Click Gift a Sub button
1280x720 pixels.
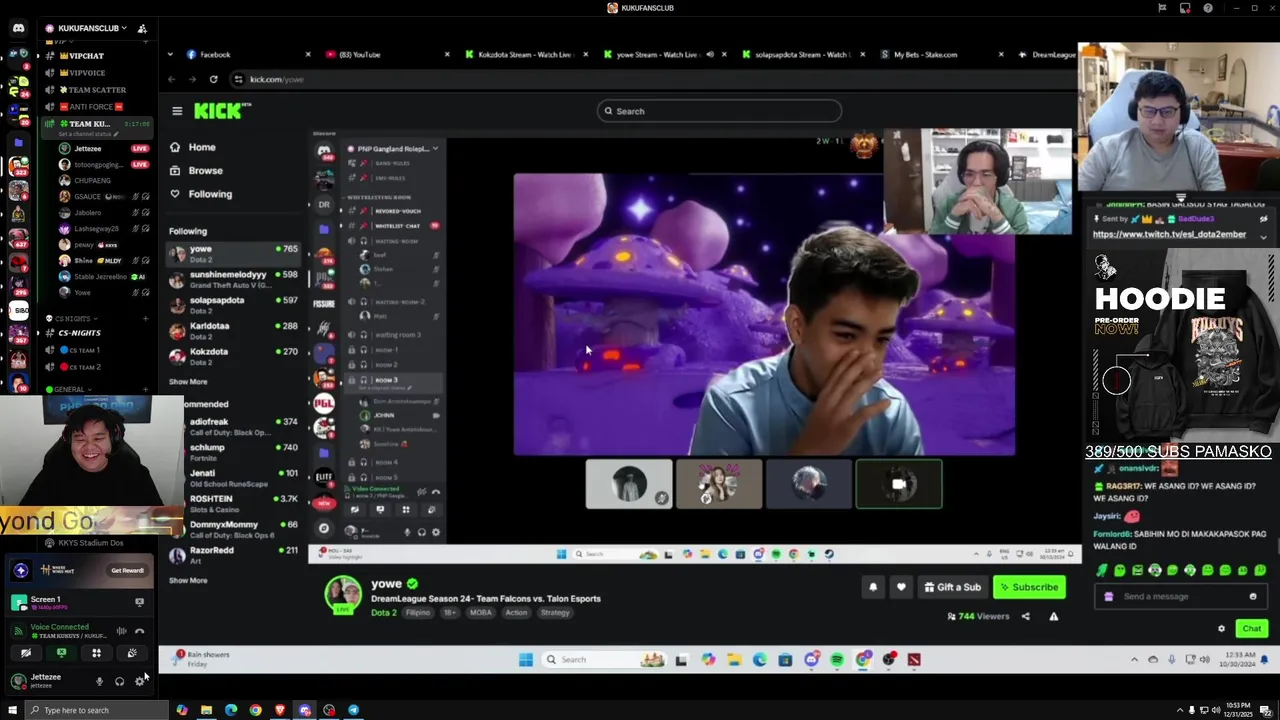point(952,587)
